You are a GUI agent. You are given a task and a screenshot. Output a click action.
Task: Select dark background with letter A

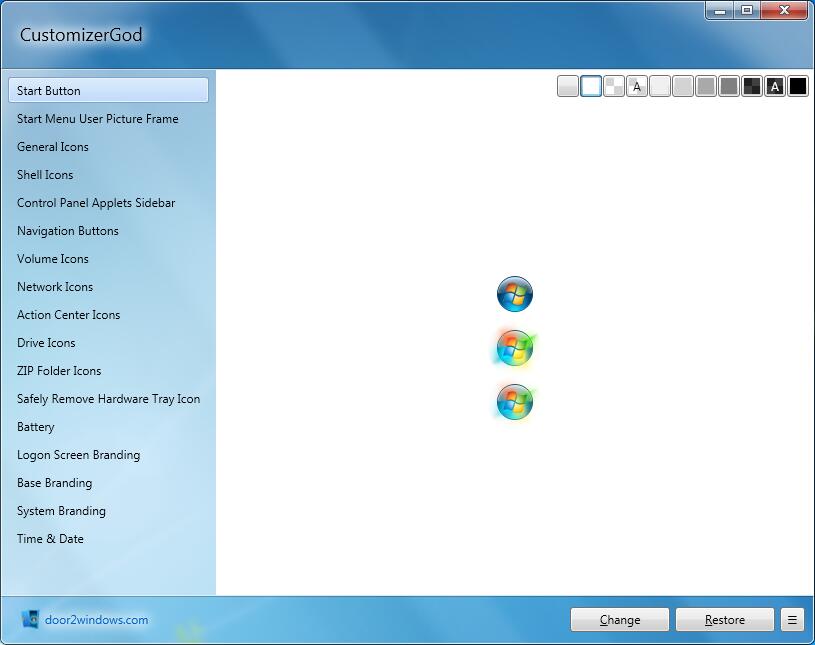tap(774, 87)
